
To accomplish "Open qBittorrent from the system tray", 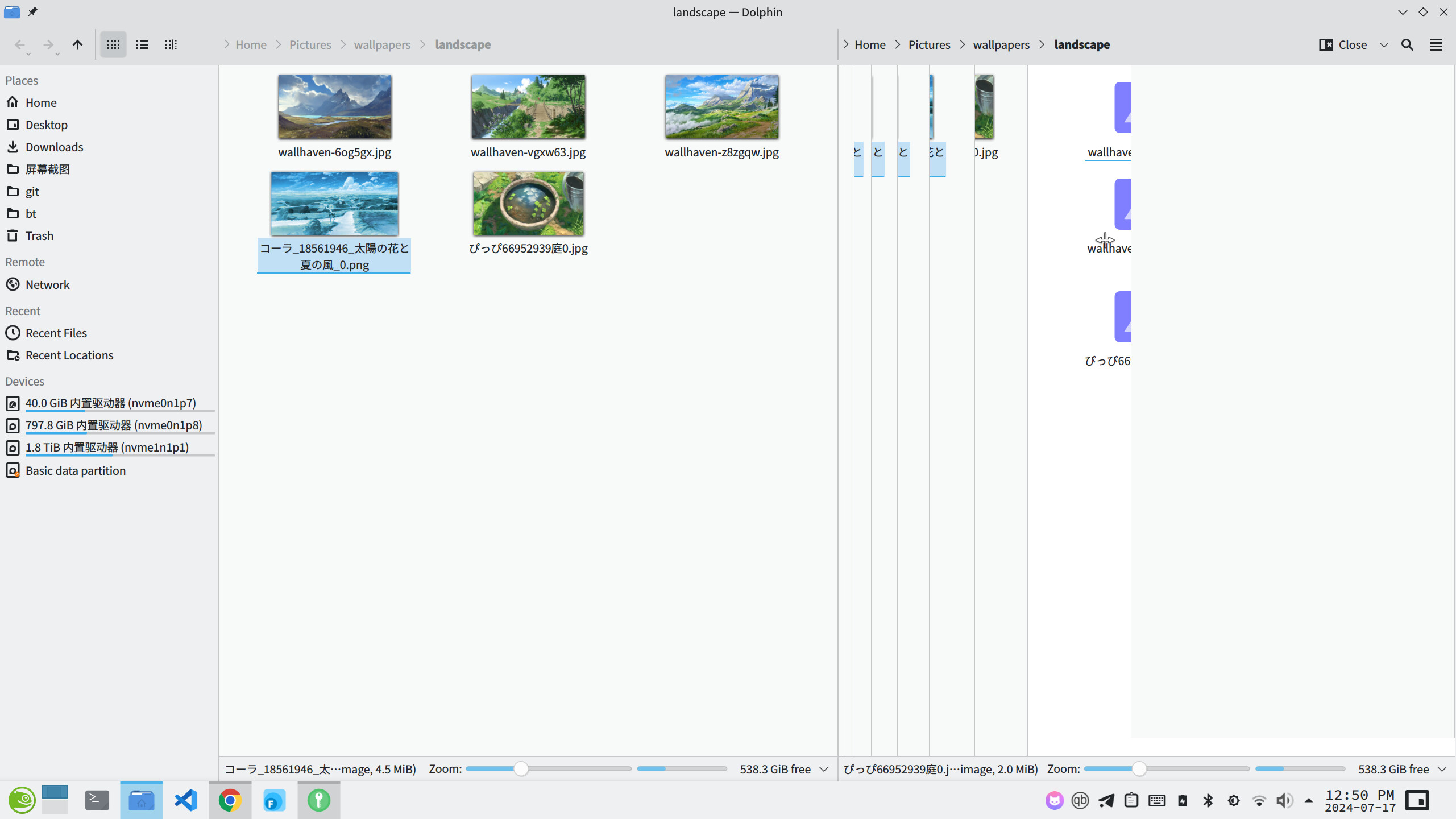I will tap(1079, 800).
